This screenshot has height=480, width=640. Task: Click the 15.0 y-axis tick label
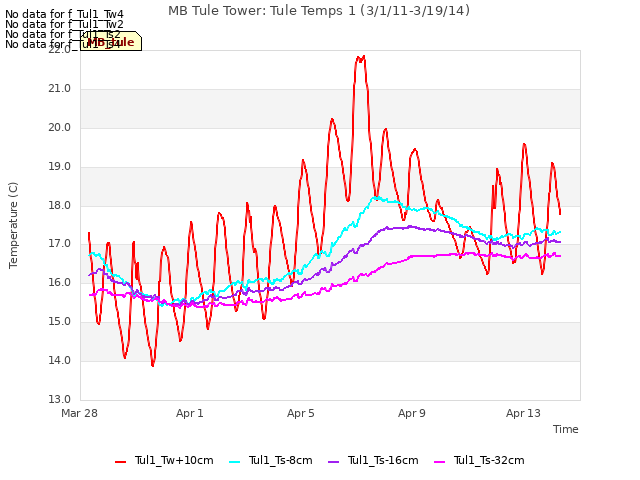click(60, 322)
